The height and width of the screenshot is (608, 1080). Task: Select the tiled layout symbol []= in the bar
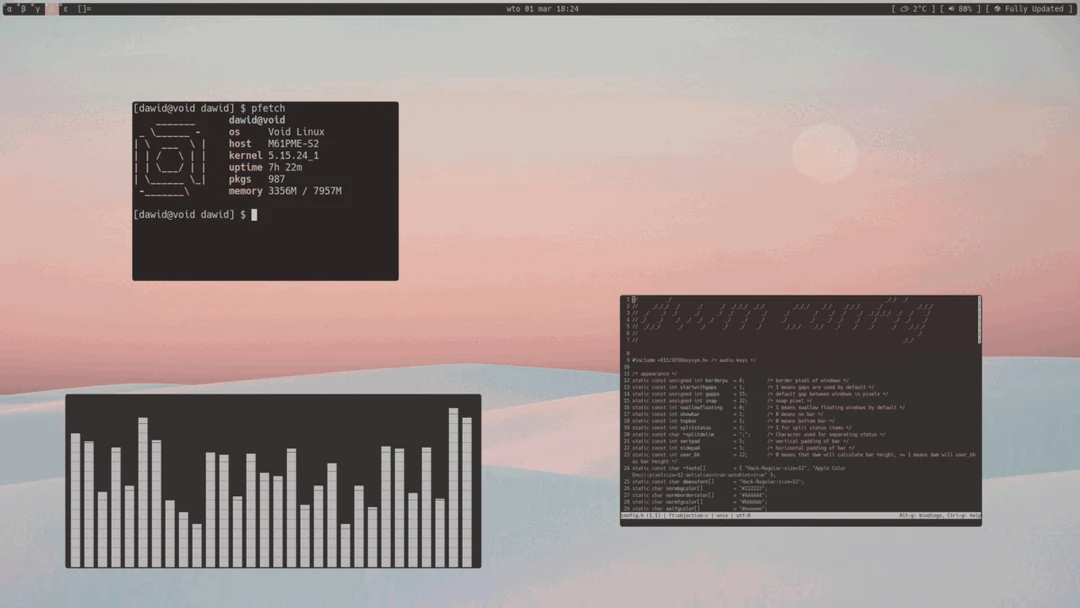[82, 10]
